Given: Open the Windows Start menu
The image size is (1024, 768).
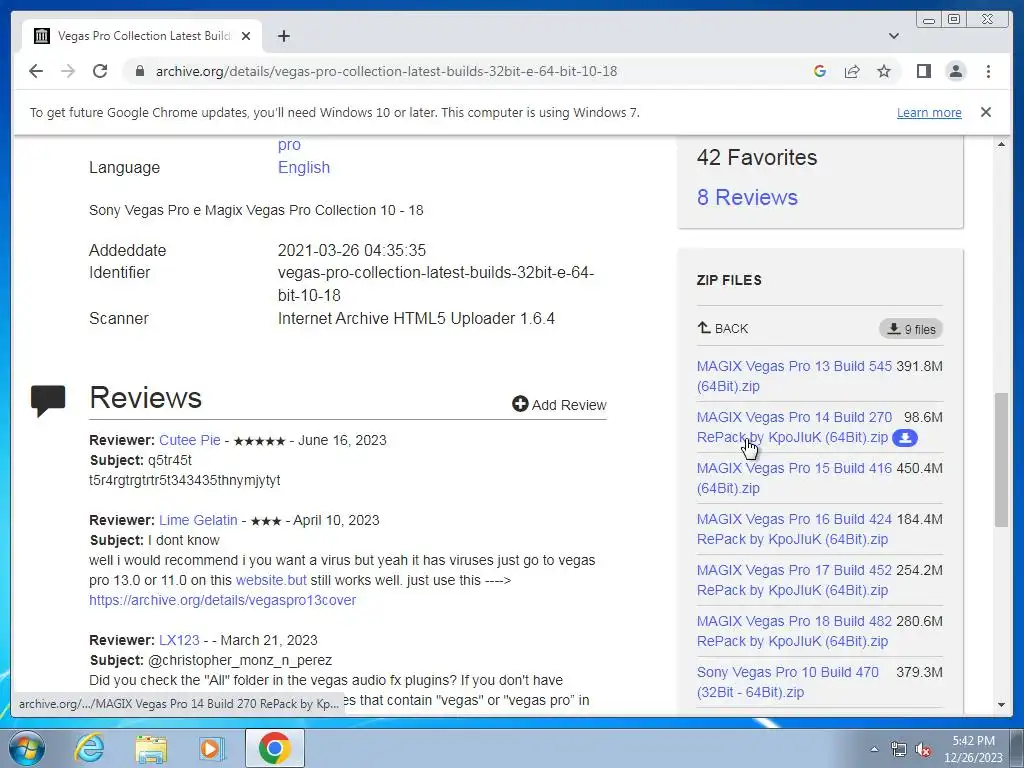Looking at the screenshot, I should (26, 748).
